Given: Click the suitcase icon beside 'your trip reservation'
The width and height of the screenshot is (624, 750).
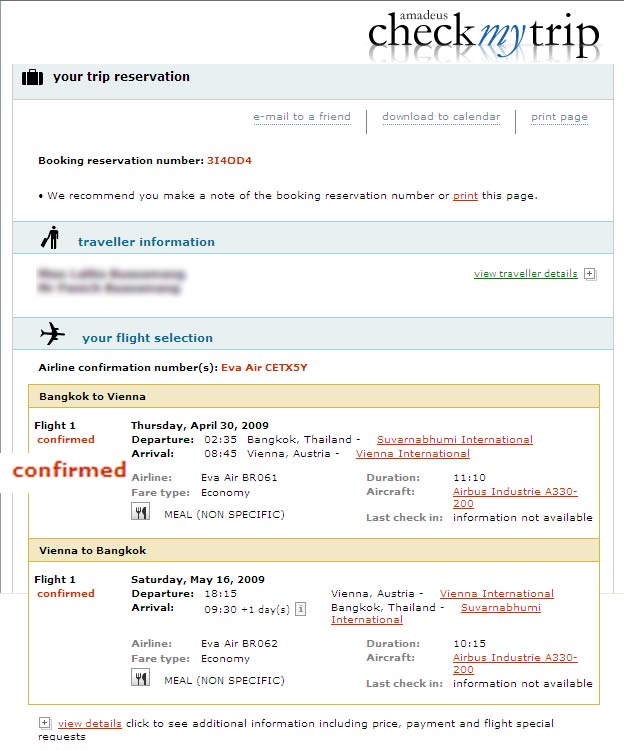Looking at the screenshot, I should 33,77.
